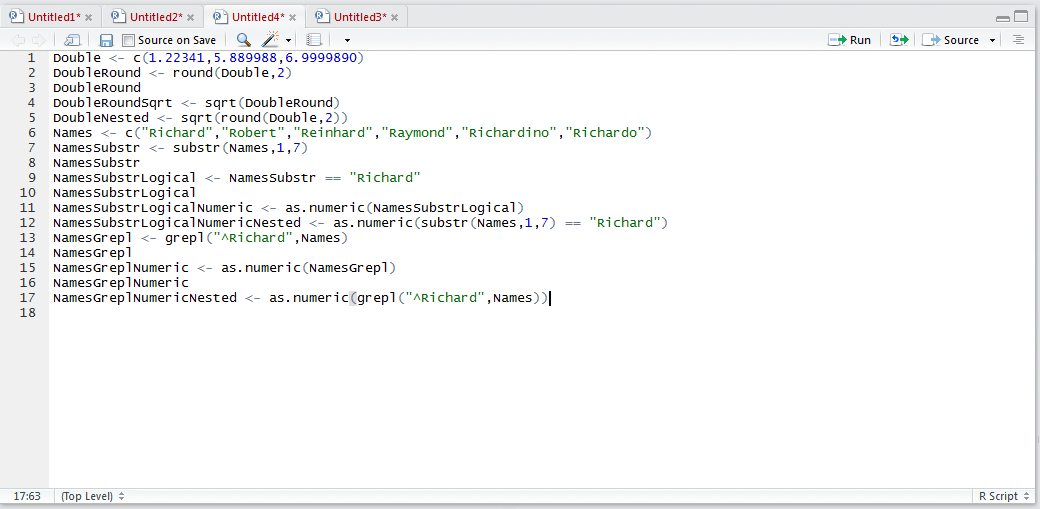
Task: Click line number 6 in the gutter
Action: coord(31,133)
